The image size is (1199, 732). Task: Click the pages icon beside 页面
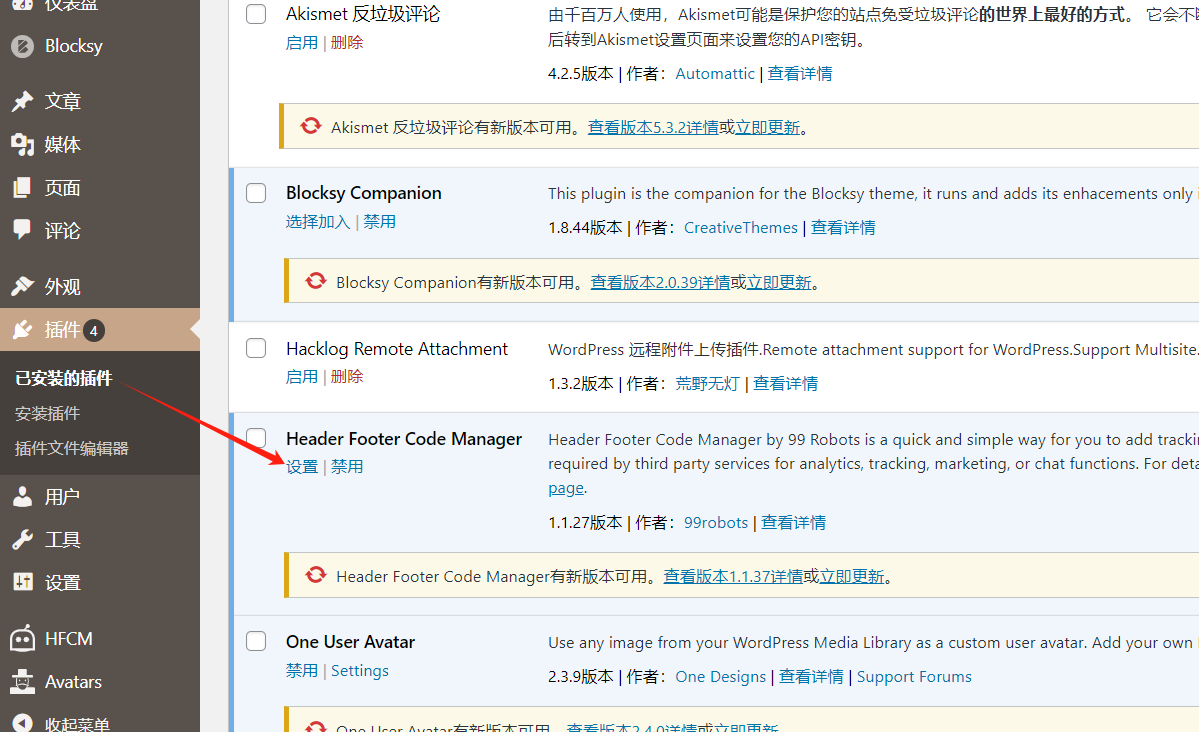click(x=23, y=187)
